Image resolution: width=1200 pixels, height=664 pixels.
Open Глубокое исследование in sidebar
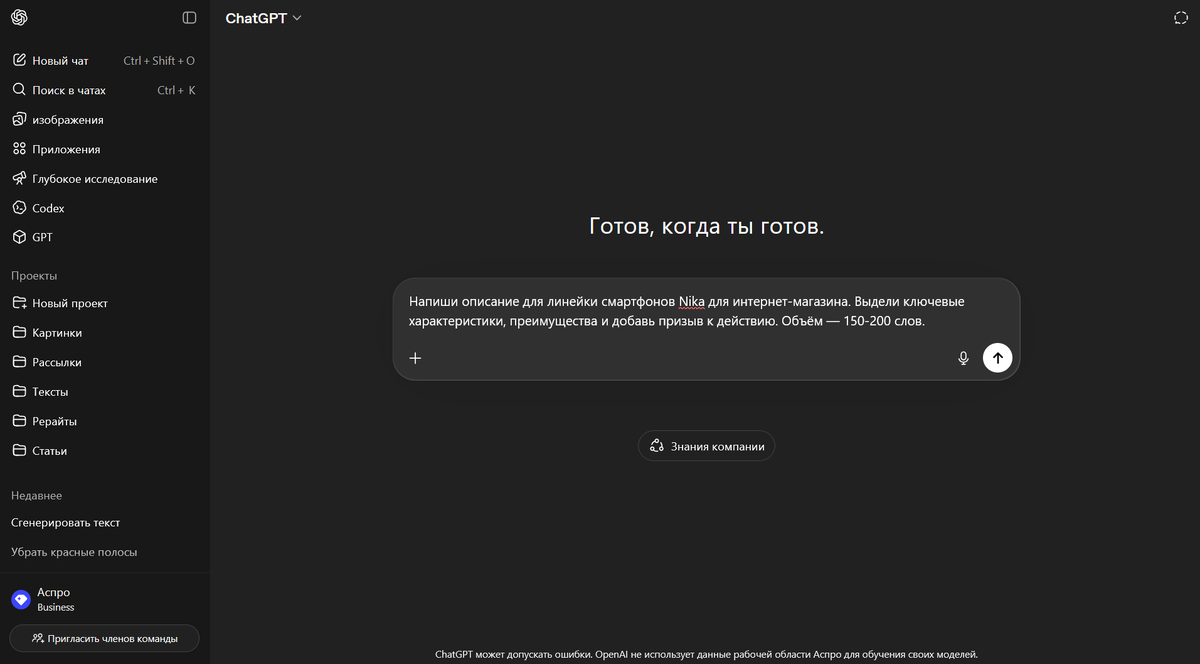[104, 179]
